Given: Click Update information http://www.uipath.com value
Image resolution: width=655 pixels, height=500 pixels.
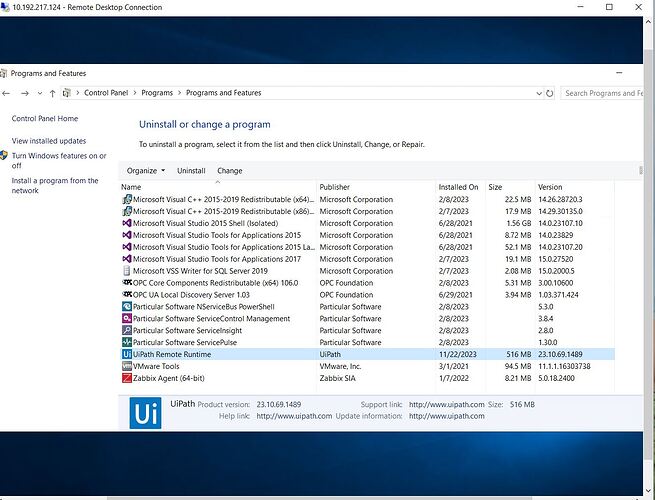Looking at the screenshot, I should click(x=447, y=416).
